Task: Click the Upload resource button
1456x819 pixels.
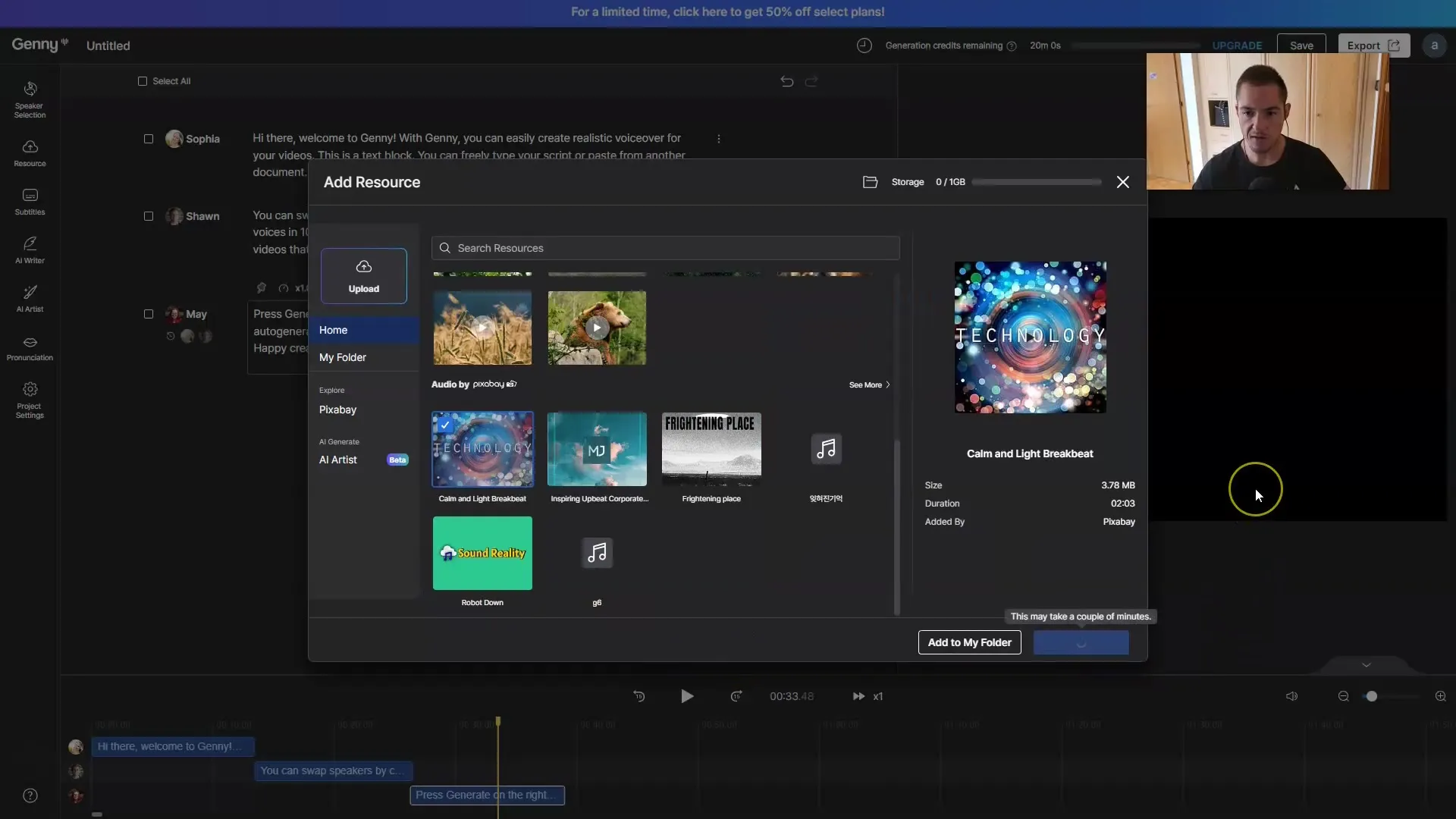Action: [364, 276]
